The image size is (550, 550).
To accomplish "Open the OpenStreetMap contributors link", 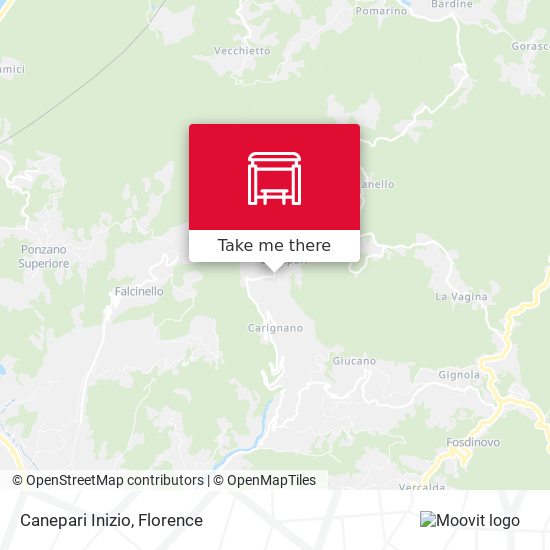I will coord(108,480).
